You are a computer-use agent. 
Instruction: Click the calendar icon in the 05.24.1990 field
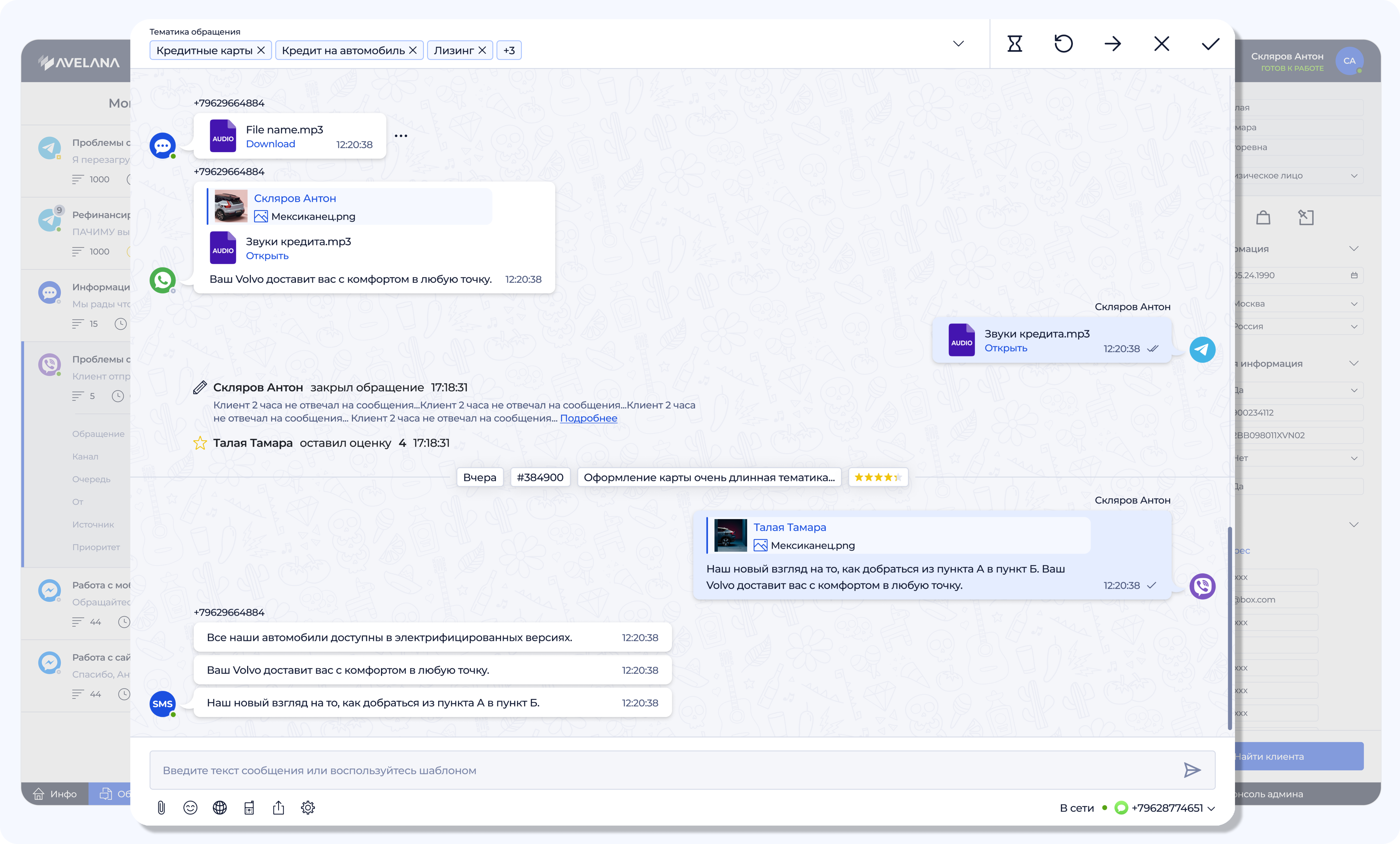pyautogui.click(x=1354, y=275)
